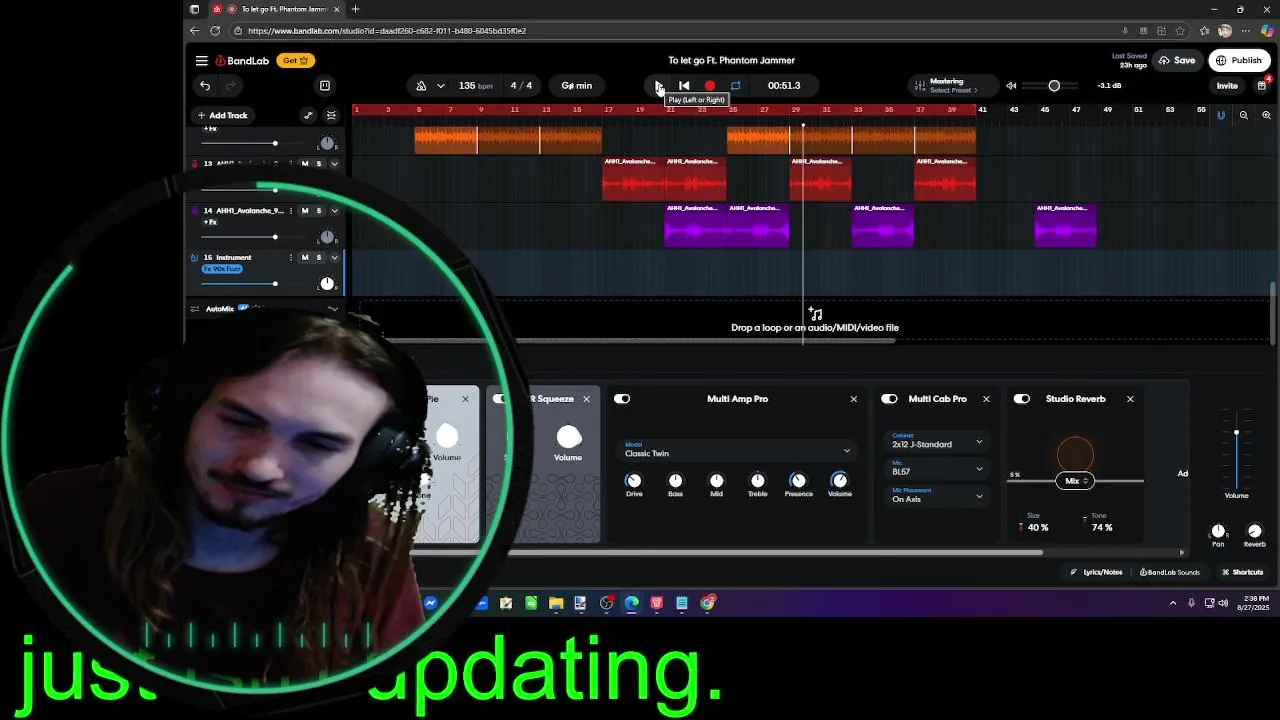Open track 15 three-dot menu
The width and height of the screenshot is (1280, 720).
291,258
